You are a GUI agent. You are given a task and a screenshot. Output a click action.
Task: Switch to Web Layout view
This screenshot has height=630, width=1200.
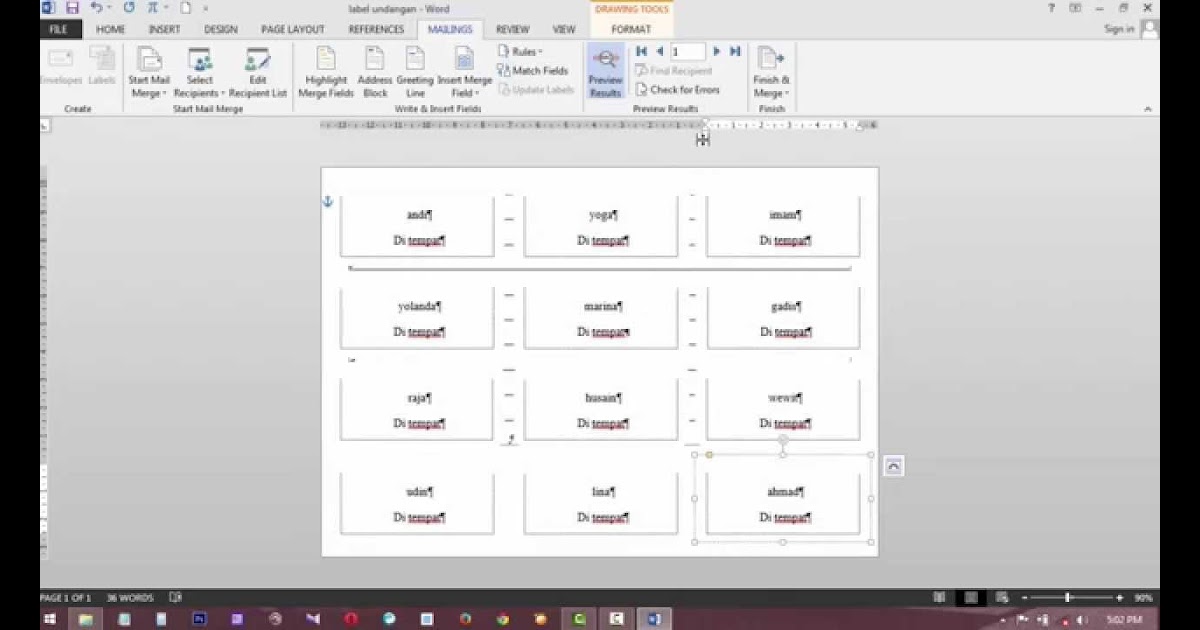(x=1003, y=597)
